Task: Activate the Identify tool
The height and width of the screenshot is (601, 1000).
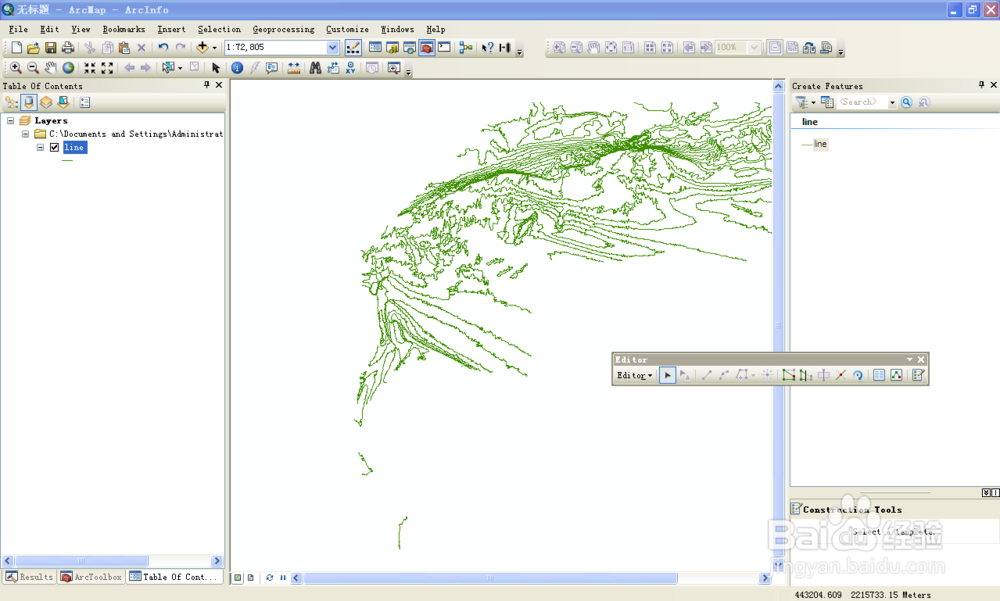Action: [237, 68]
